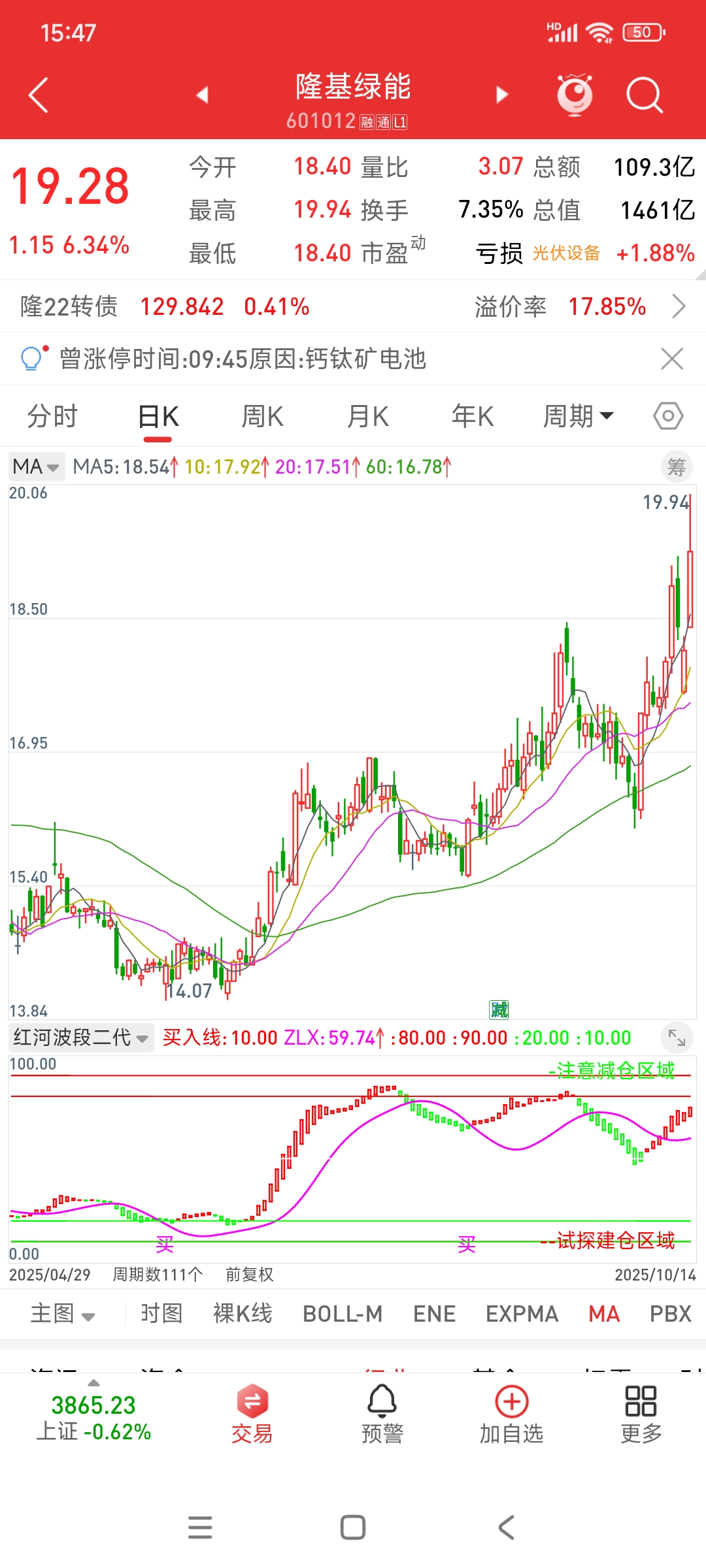Viewport: 706px width, 1568px height.
Task: Tap the 19.94 high price label on chart
Action: pos(665,502)
